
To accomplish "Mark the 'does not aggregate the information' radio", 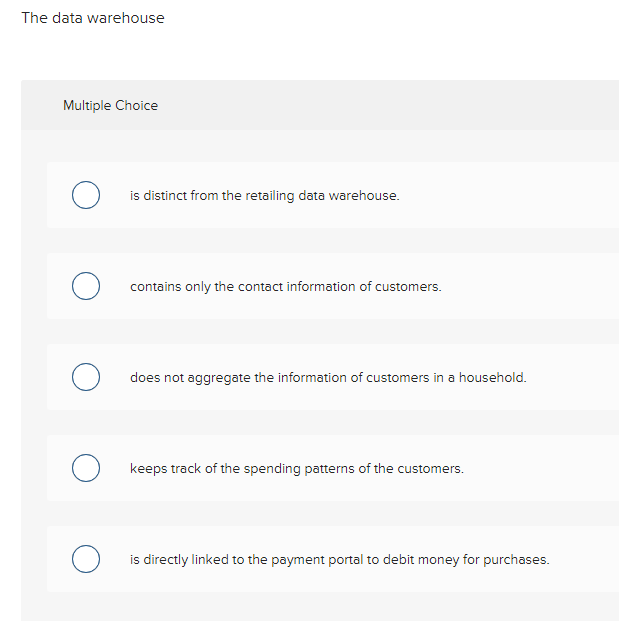I will coord(86,377).
